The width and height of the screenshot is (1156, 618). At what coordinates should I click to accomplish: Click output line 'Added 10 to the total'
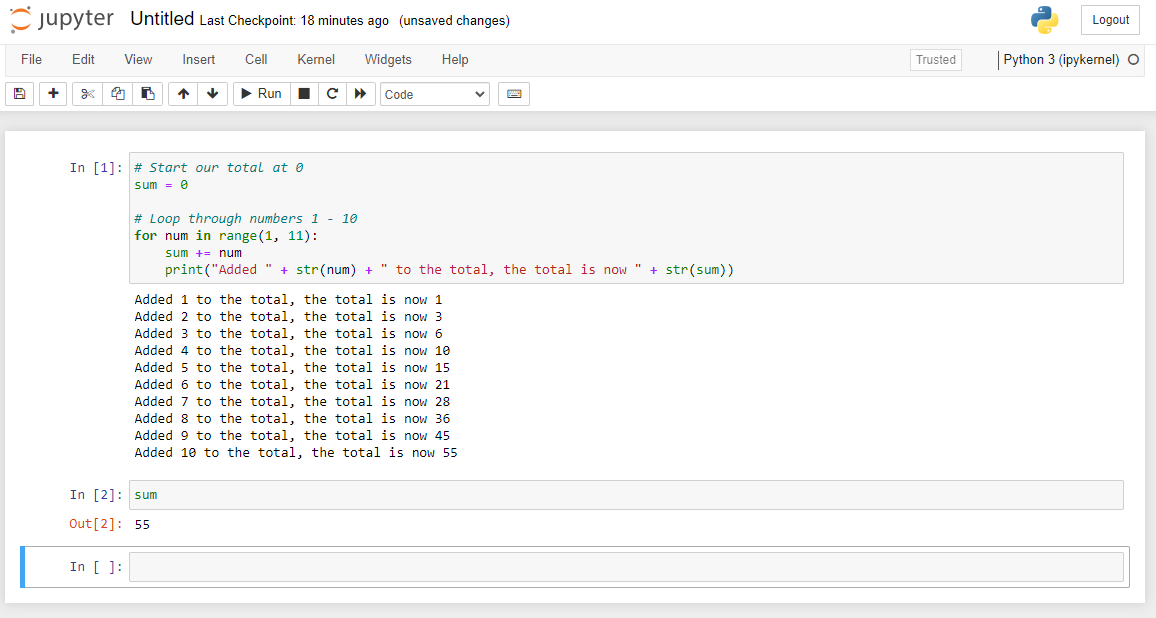(x=296, y=453)
